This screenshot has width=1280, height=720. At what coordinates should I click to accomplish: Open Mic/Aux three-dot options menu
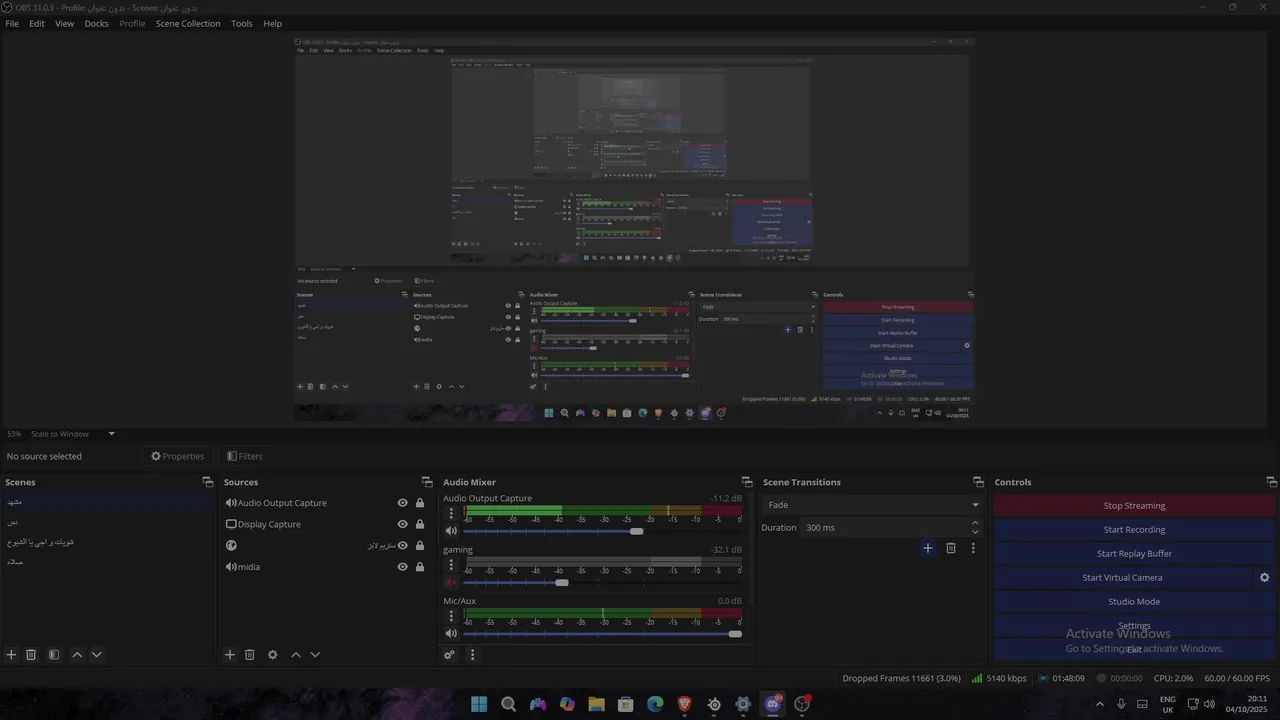tap(451, 616)
